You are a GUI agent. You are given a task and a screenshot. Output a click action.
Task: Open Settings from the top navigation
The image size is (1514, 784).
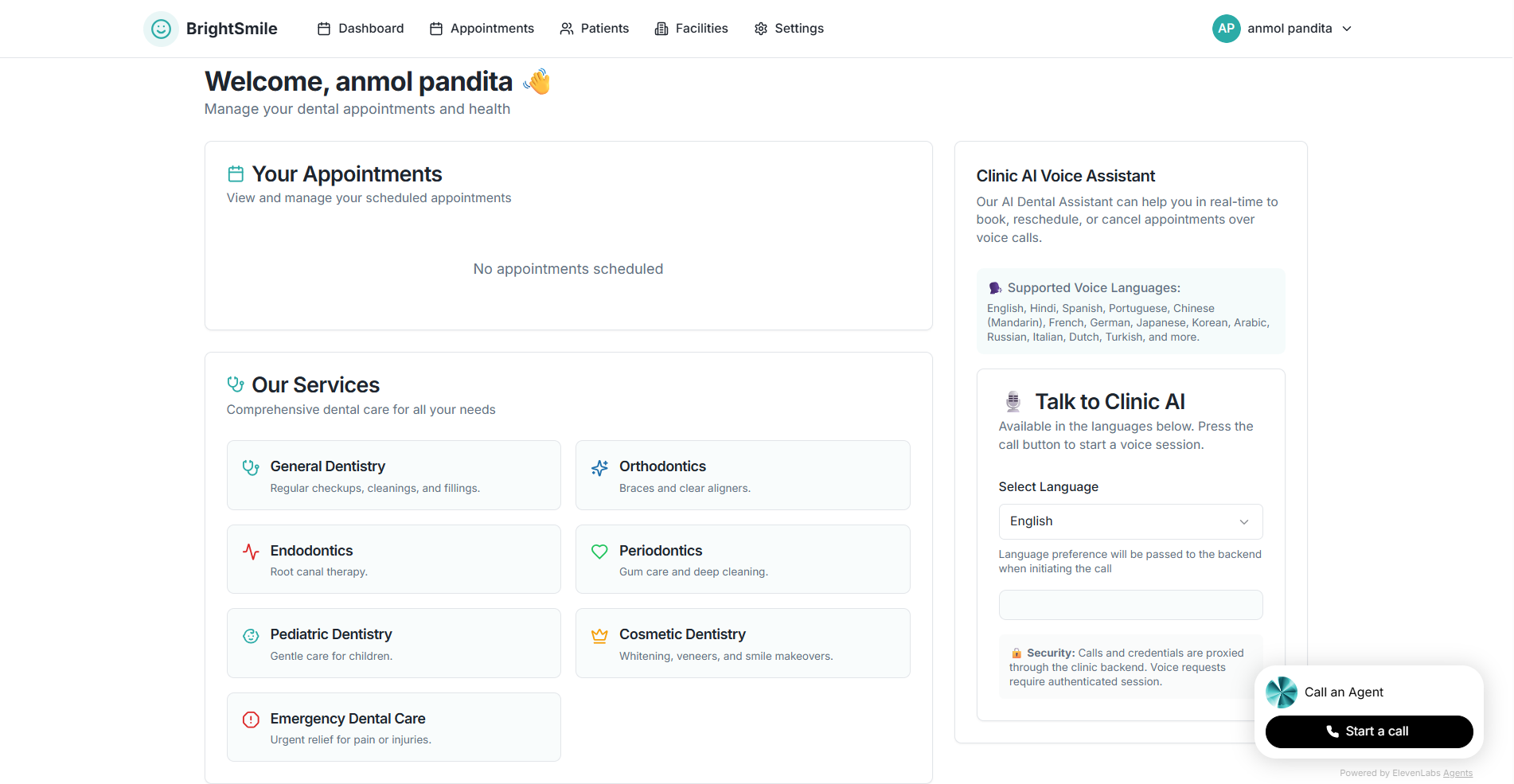pos(789,29)
